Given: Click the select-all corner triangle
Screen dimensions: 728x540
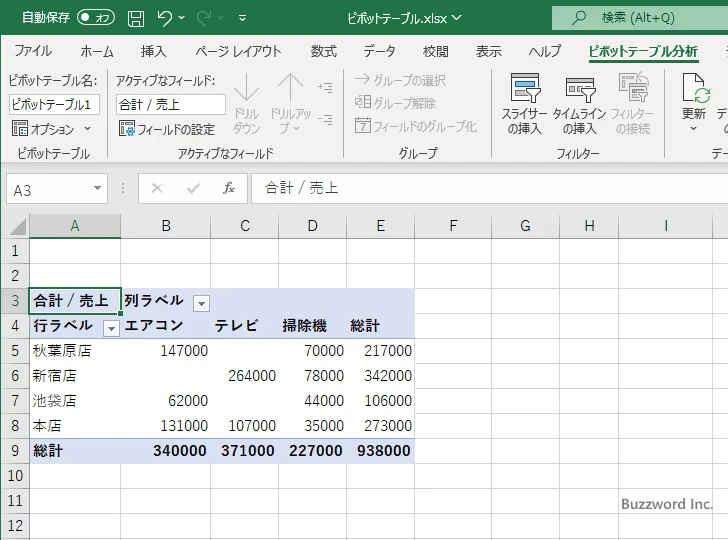Looking at the screenshot, I should (17, 227).
